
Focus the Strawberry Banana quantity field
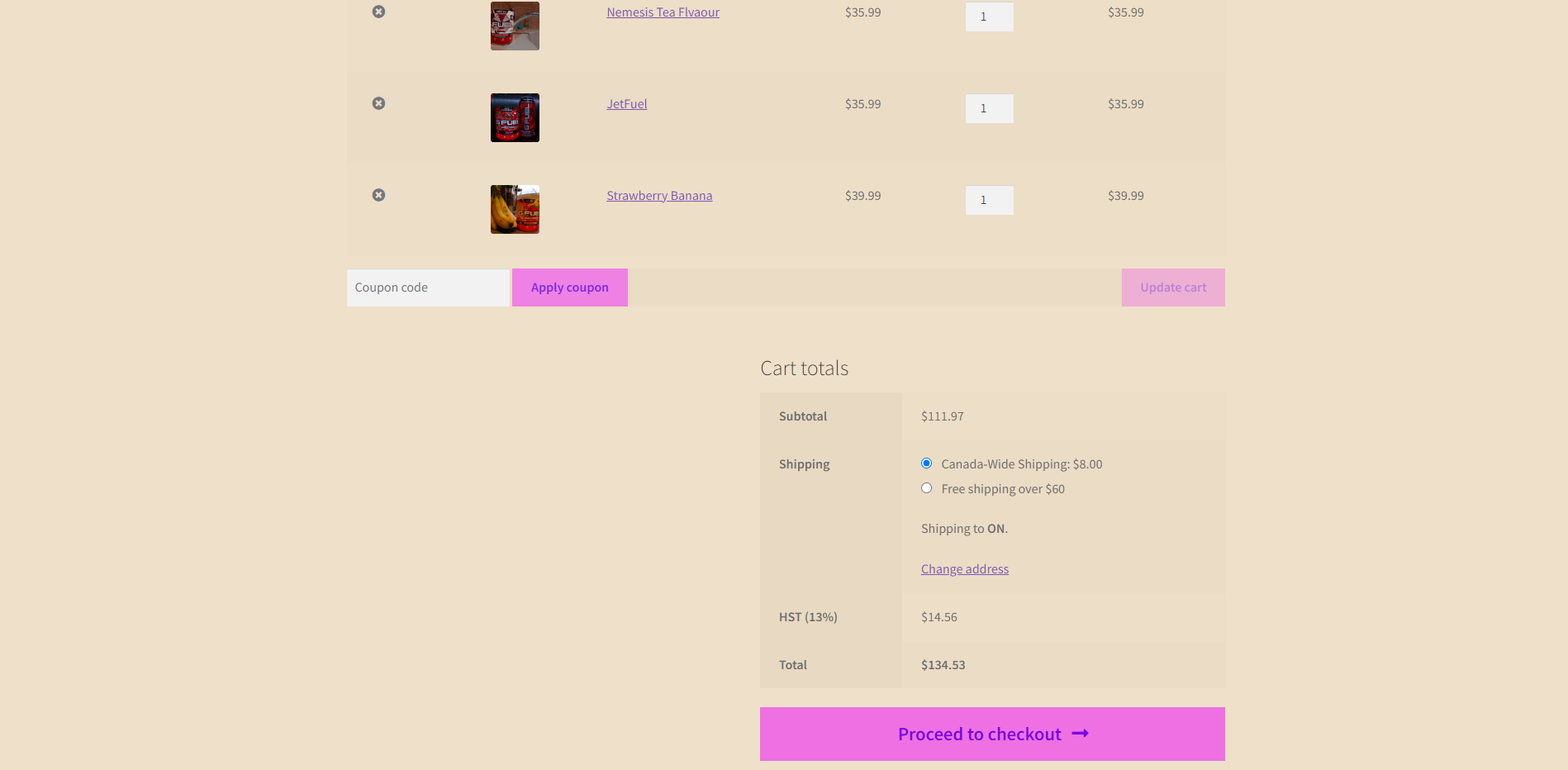[989, 200]
